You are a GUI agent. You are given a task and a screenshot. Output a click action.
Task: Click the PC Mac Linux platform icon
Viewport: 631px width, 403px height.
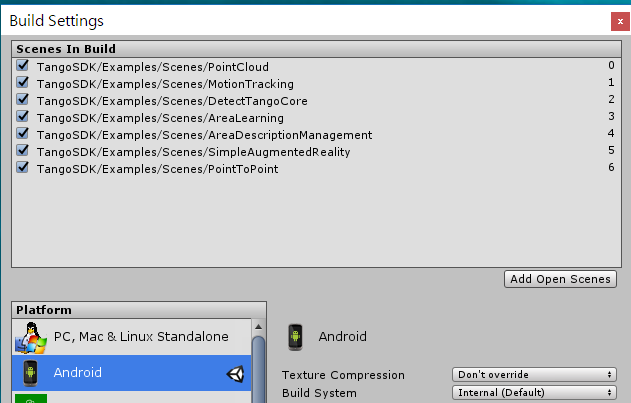[x=31, y=337]
